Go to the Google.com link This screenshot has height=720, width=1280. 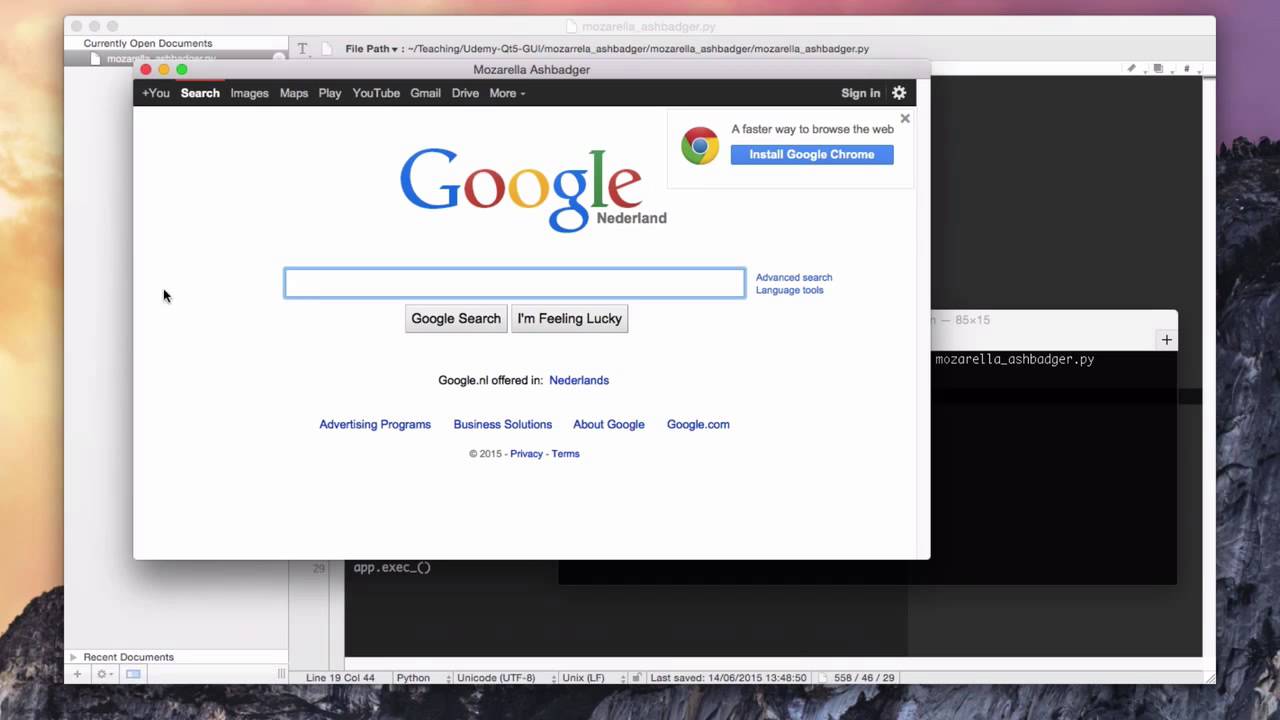click(x=698, y=424)
